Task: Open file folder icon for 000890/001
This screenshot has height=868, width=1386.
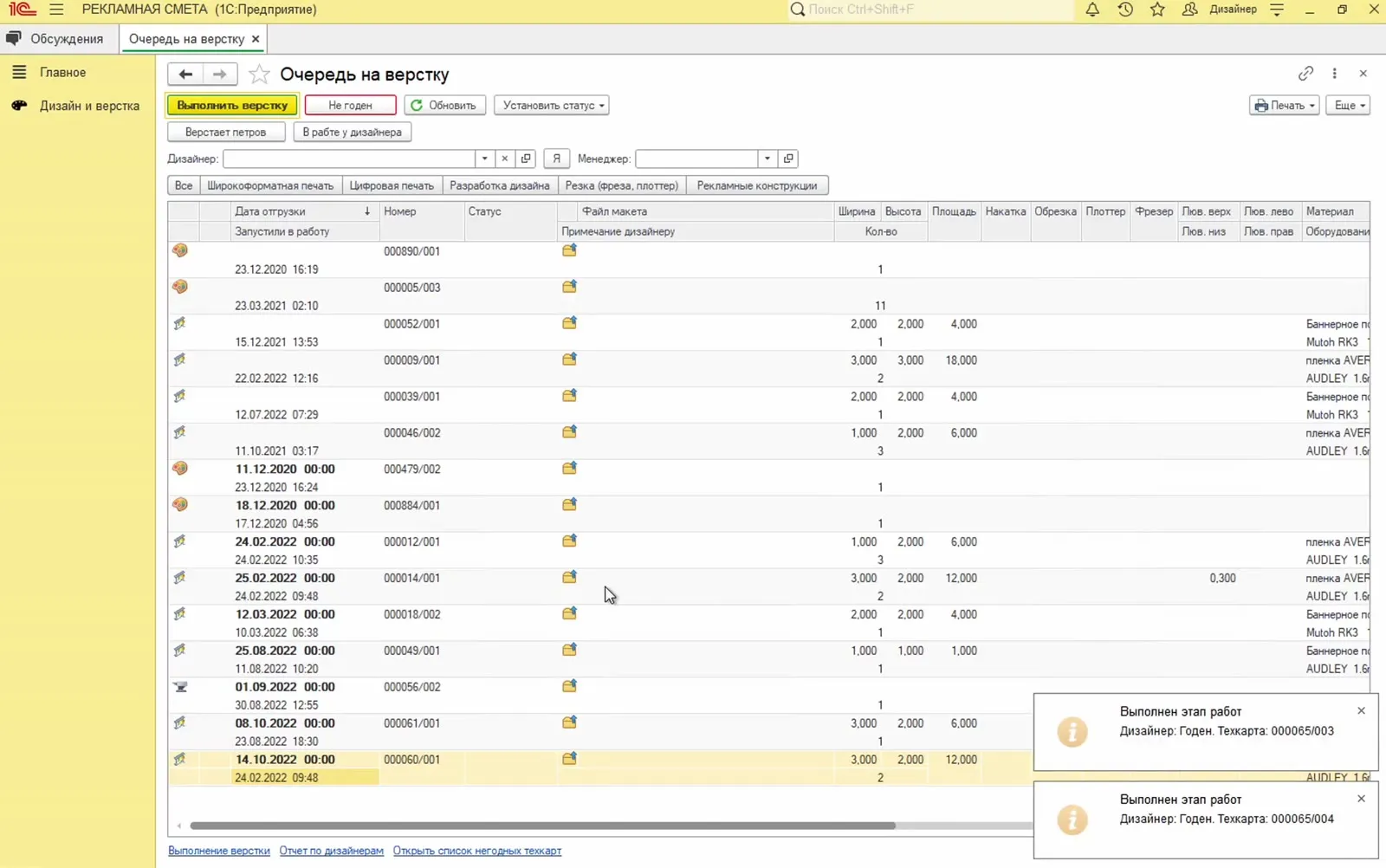Action: point(569,250)
